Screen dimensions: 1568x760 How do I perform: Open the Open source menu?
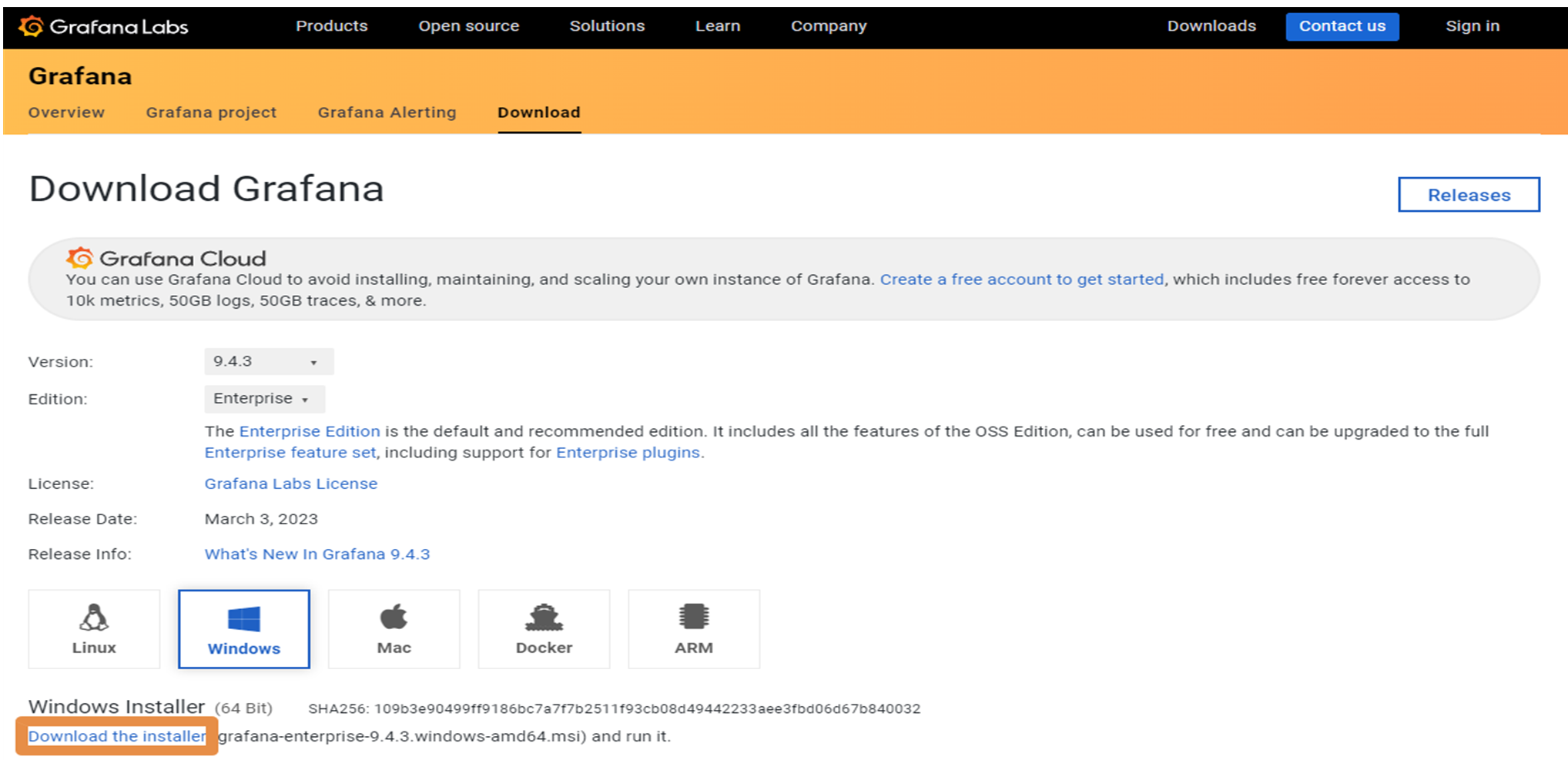(x=469, y=25)
